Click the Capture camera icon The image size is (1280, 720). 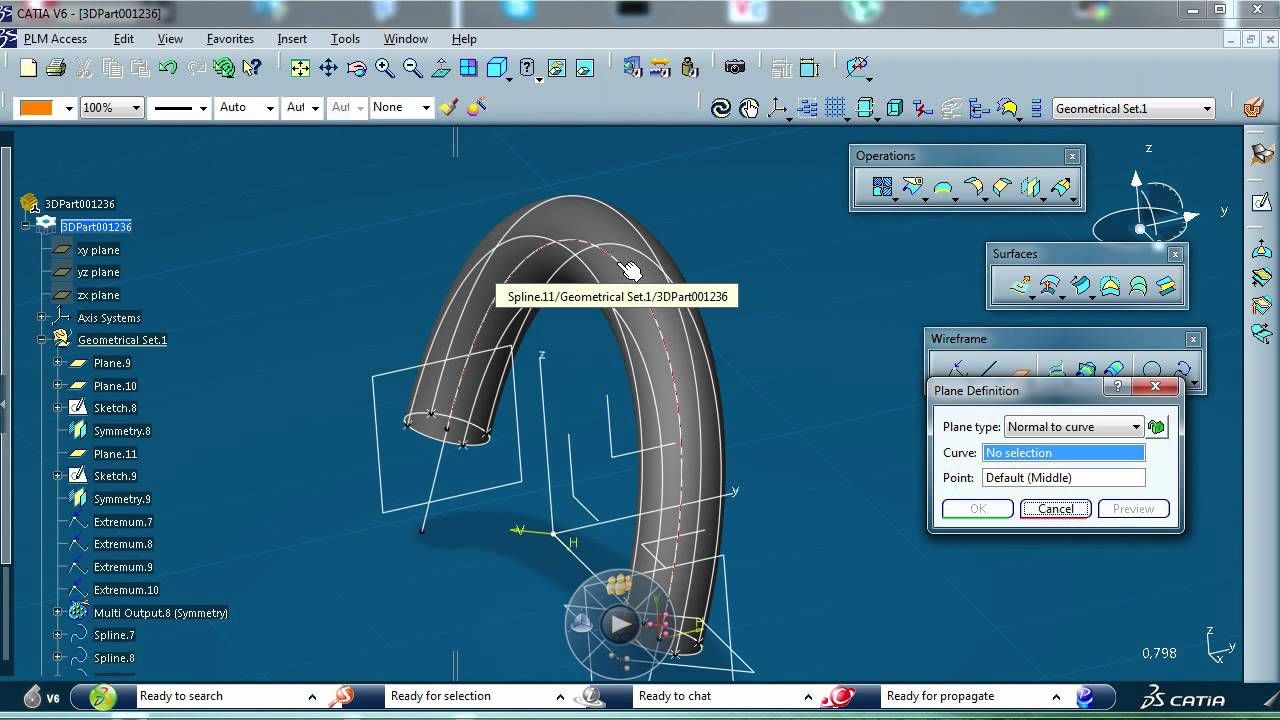735,68
